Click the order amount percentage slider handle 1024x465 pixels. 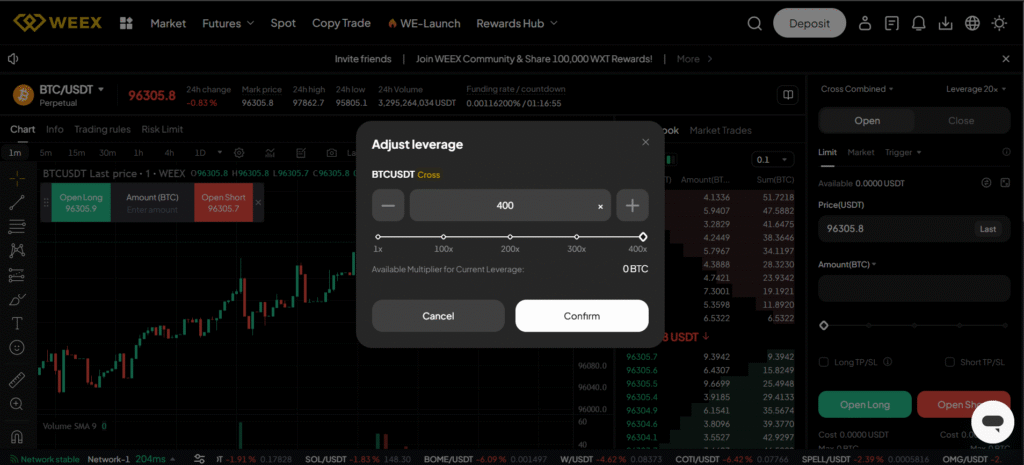[x=824, y=325]
